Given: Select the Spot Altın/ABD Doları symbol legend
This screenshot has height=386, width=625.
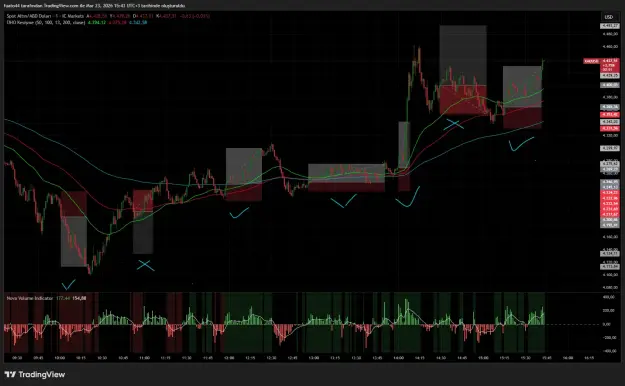Looking at the screenshot, I should pos(45,16).
